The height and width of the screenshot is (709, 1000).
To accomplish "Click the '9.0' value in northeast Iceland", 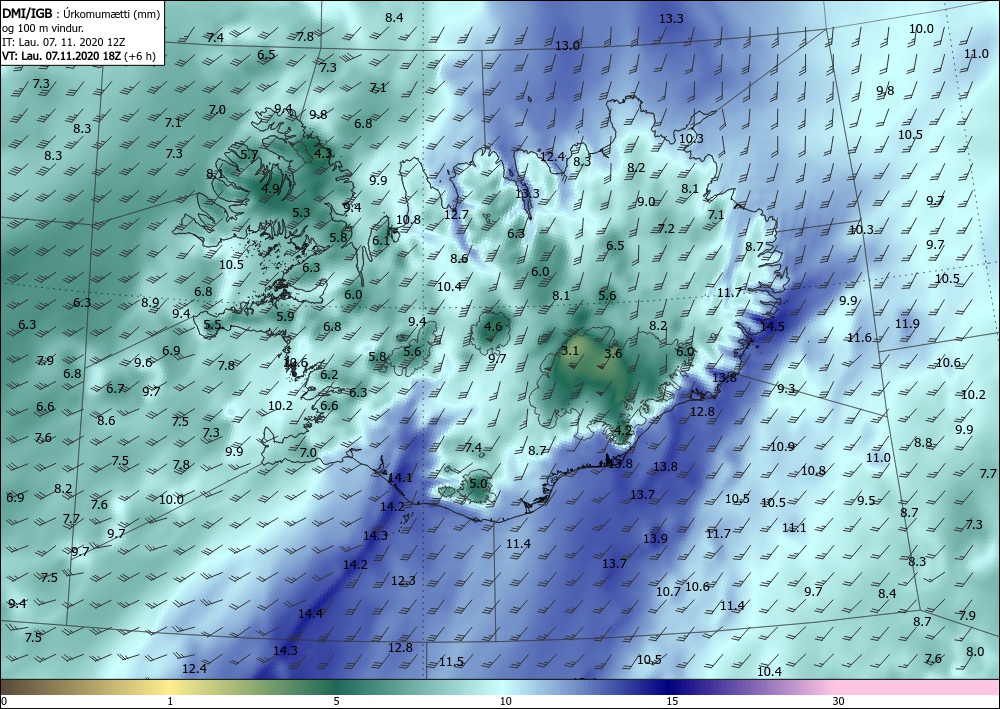I will pos(646,201).
